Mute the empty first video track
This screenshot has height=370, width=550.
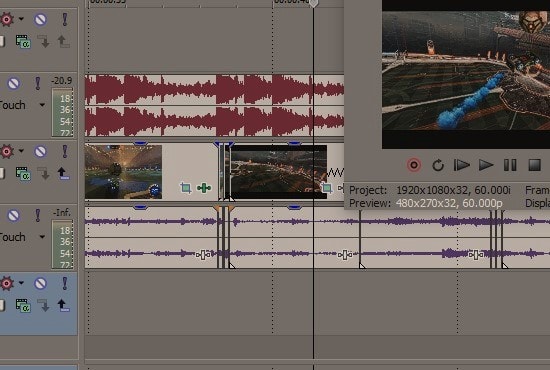(40, 19)
